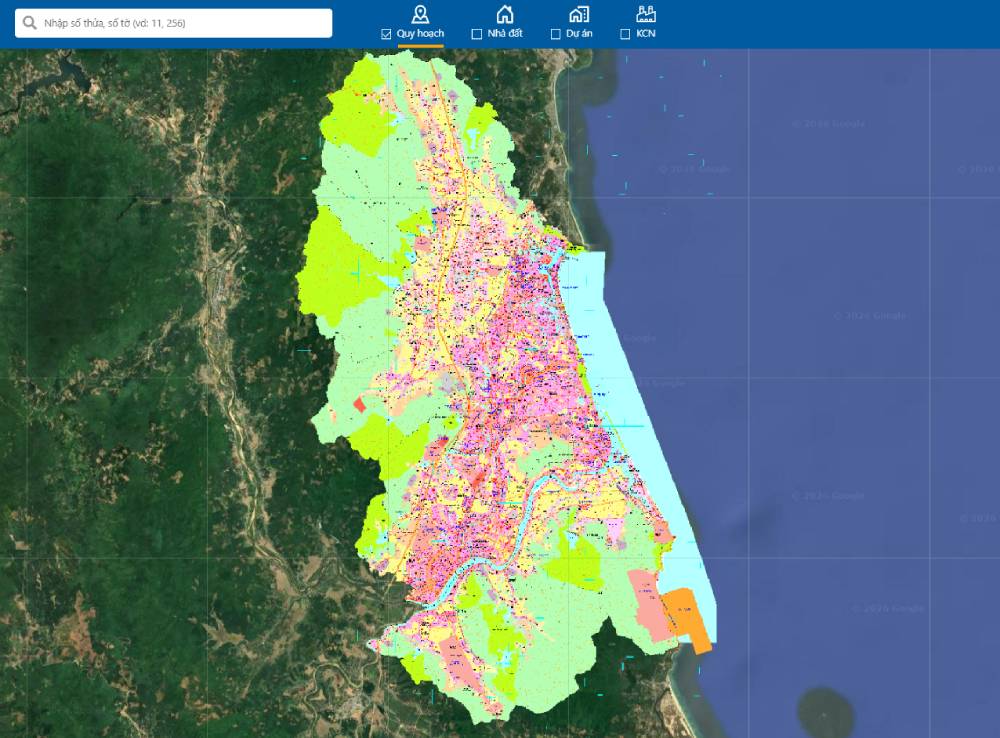This screenshot has width=1000, height=738.
Task: Switch to the Quy hoạch tab label
Action: tap(420, 34)
